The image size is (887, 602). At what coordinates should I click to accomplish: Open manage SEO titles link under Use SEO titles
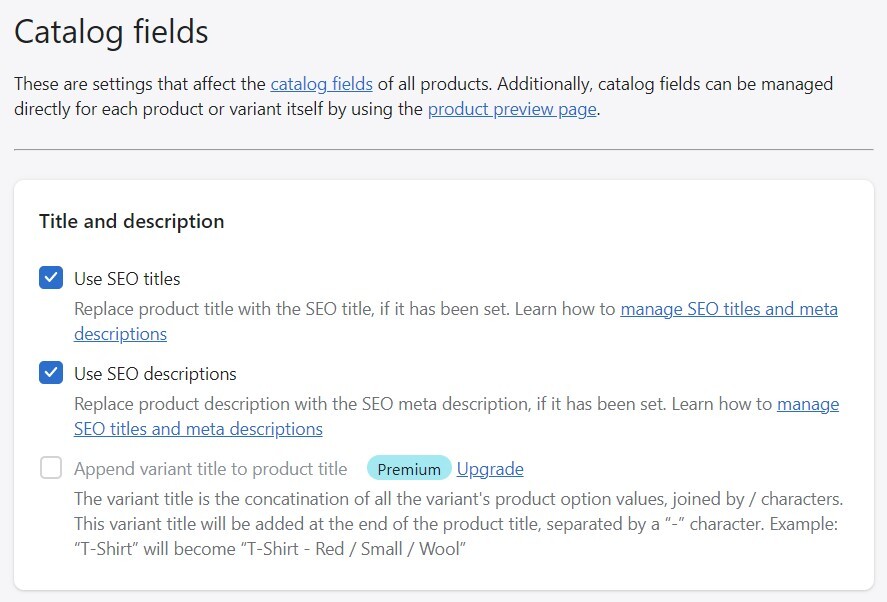click(728, 309)
